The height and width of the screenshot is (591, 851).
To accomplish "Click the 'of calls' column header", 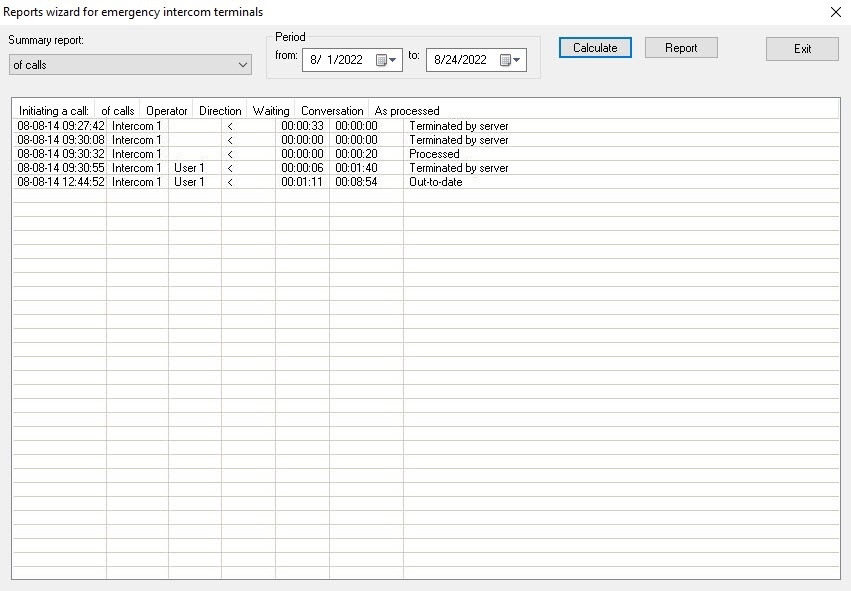I will (x=118, y=111).
